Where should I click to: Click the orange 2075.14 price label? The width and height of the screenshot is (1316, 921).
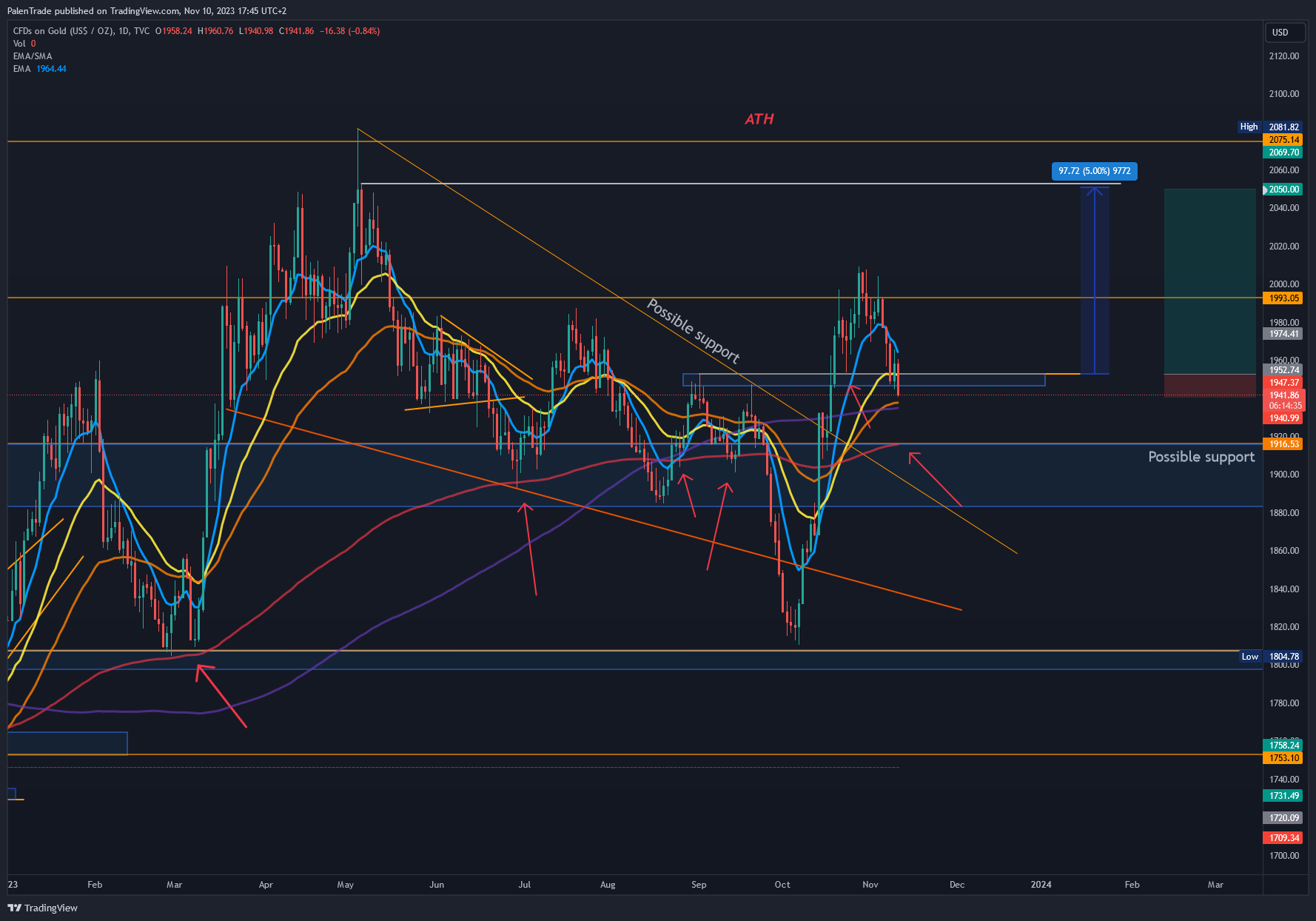[1283, 139]
